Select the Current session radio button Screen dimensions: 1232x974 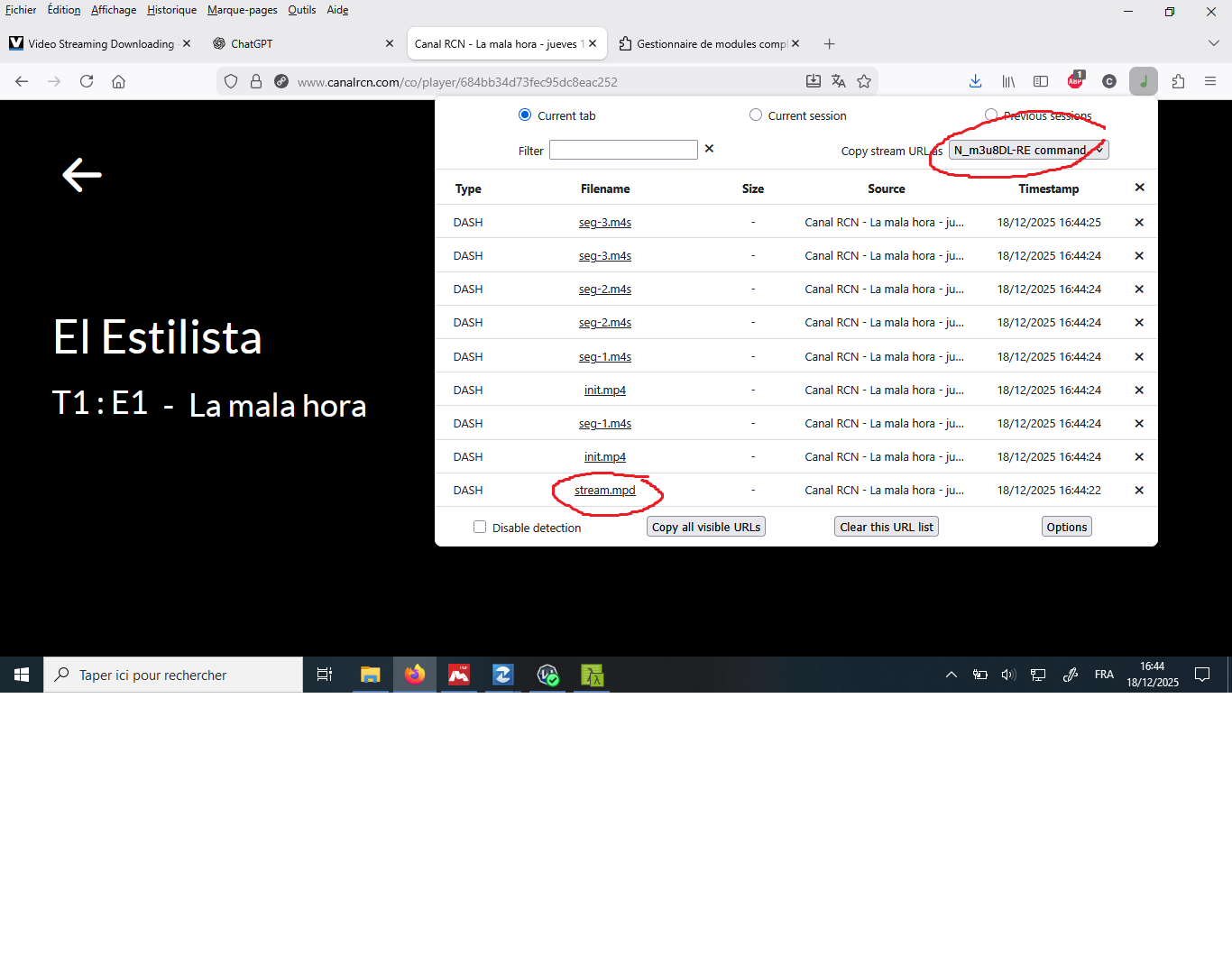coord(756,115)
